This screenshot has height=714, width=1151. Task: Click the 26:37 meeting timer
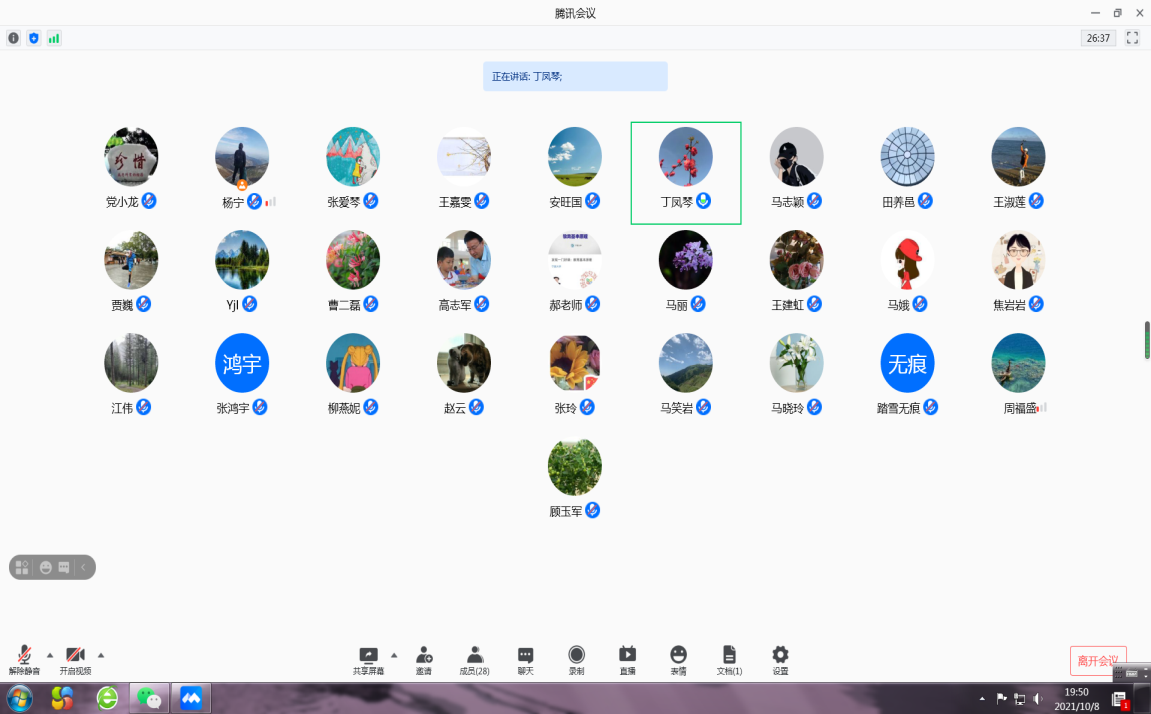[x=1098, y=38]
